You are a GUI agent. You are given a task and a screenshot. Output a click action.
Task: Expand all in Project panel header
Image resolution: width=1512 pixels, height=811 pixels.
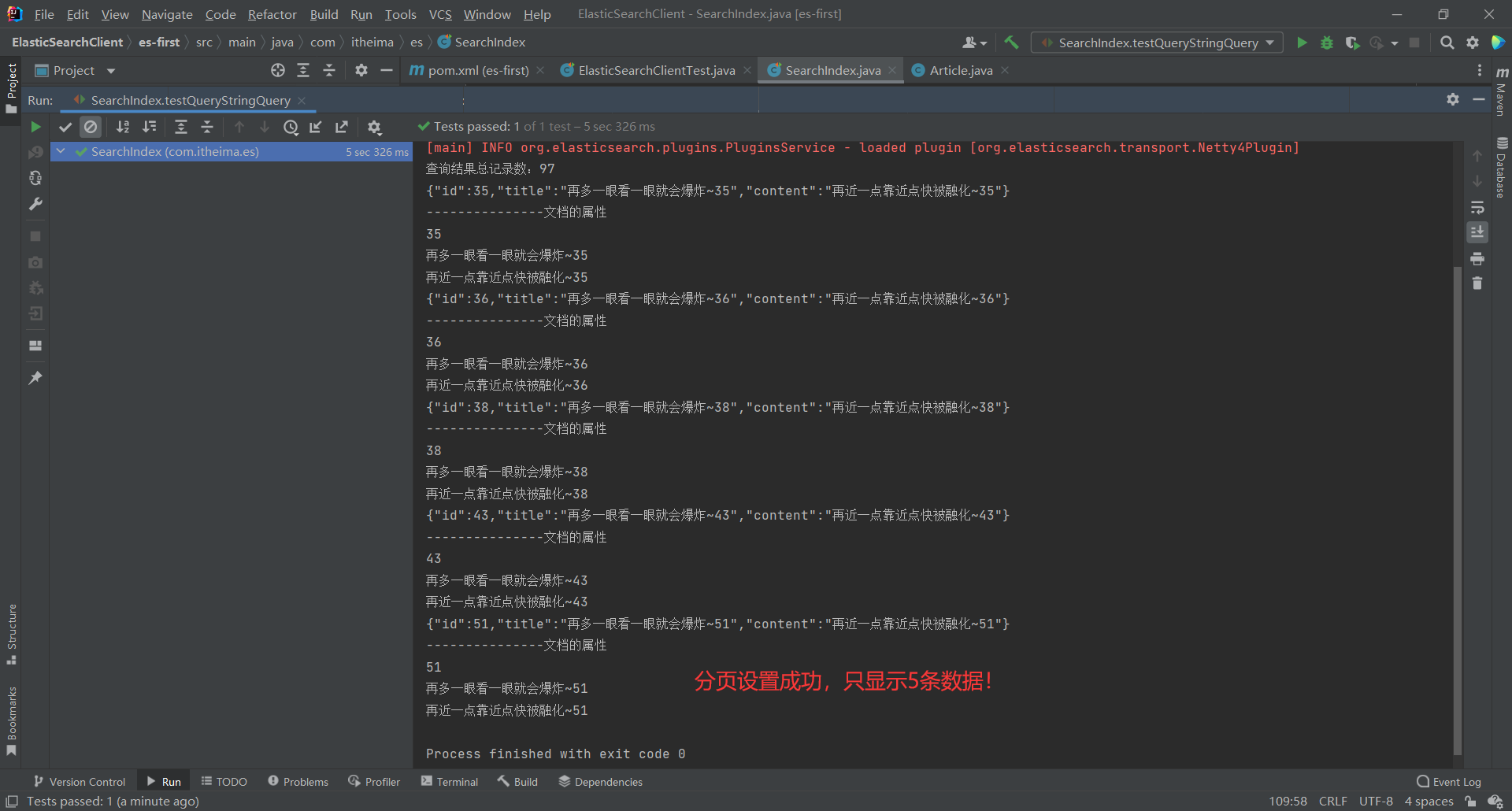(x=303, y=71)
